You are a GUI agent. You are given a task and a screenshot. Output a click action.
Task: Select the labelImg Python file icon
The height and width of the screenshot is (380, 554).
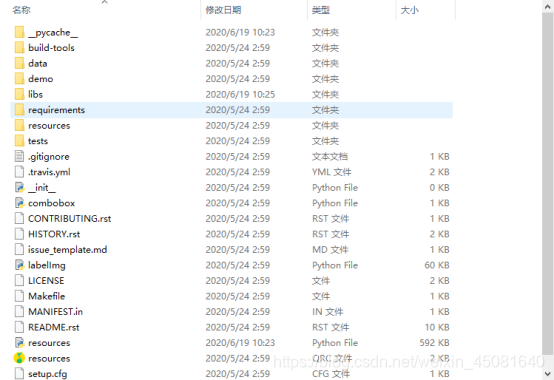(x=19, y=265)
